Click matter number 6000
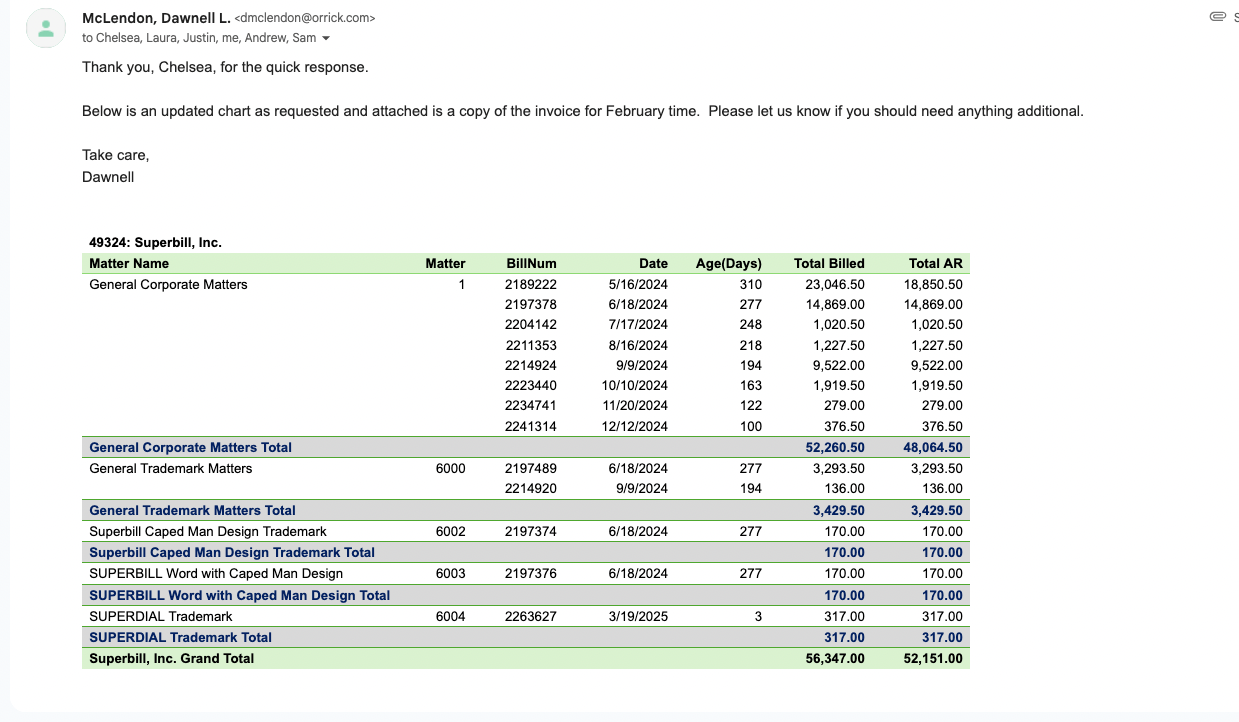 450,468
